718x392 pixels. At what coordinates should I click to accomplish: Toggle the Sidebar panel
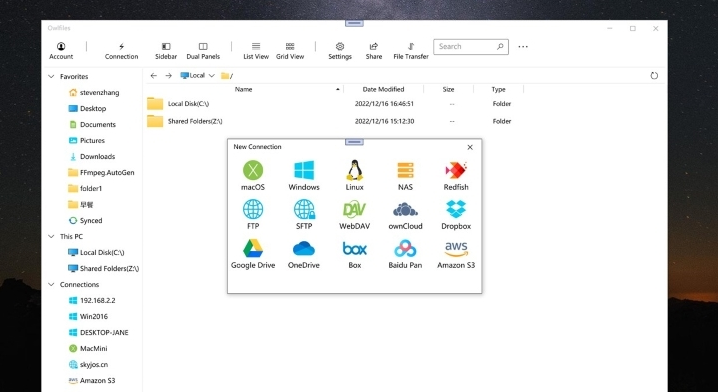(x=166, y=51)
